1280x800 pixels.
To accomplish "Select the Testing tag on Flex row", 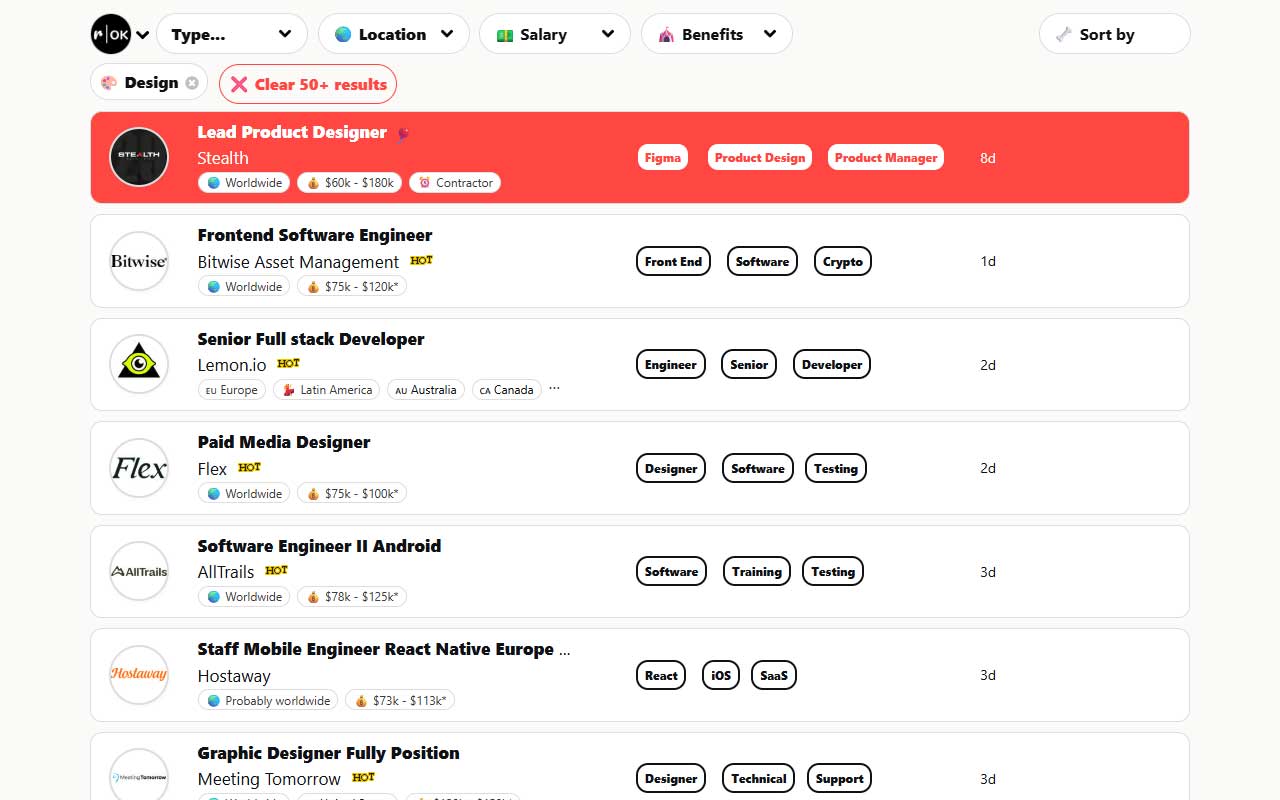I will (x=836, y=468).
